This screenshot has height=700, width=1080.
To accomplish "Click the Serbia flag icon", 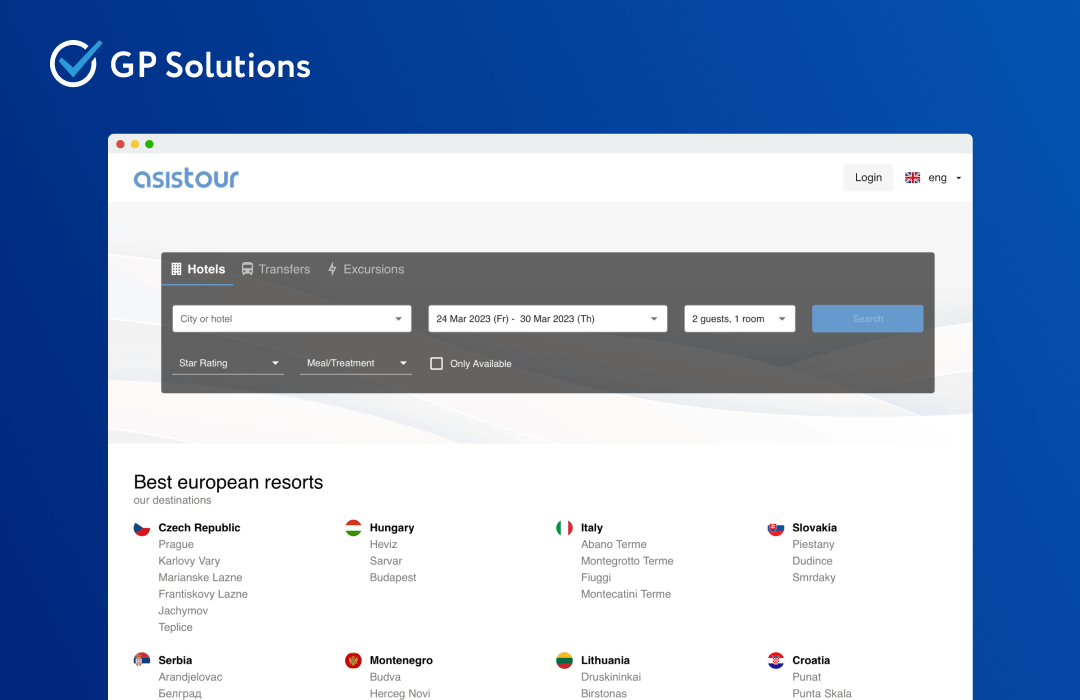I will 142,660.
